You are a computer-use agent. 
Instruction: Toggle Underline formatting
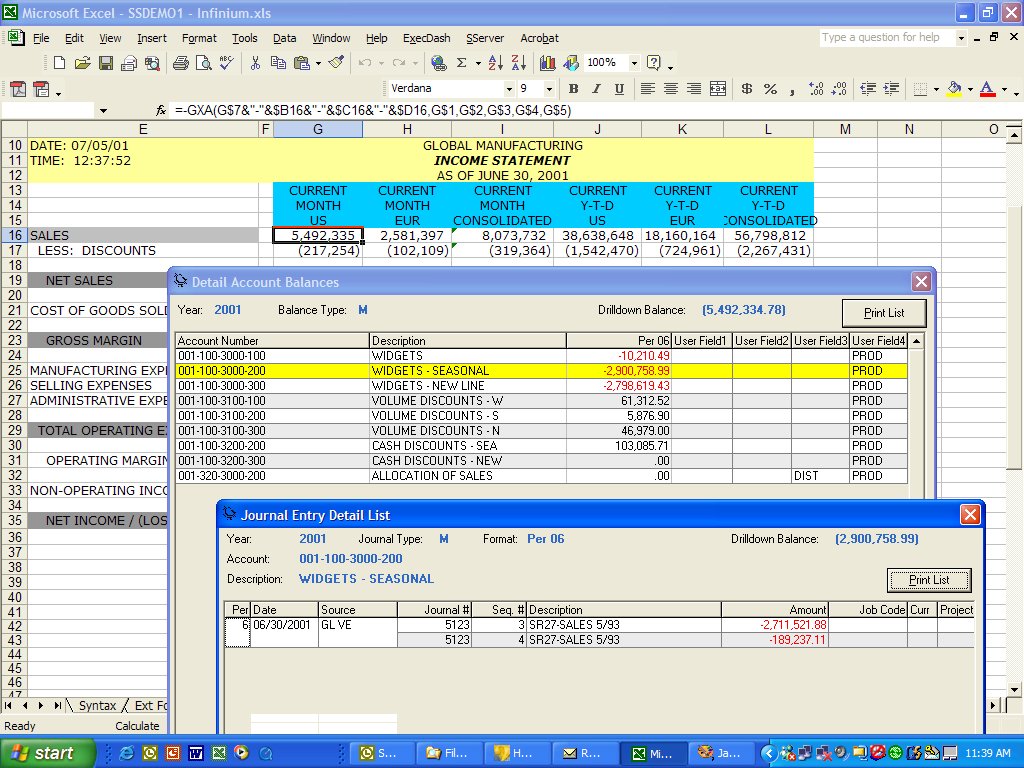(619, 89)
